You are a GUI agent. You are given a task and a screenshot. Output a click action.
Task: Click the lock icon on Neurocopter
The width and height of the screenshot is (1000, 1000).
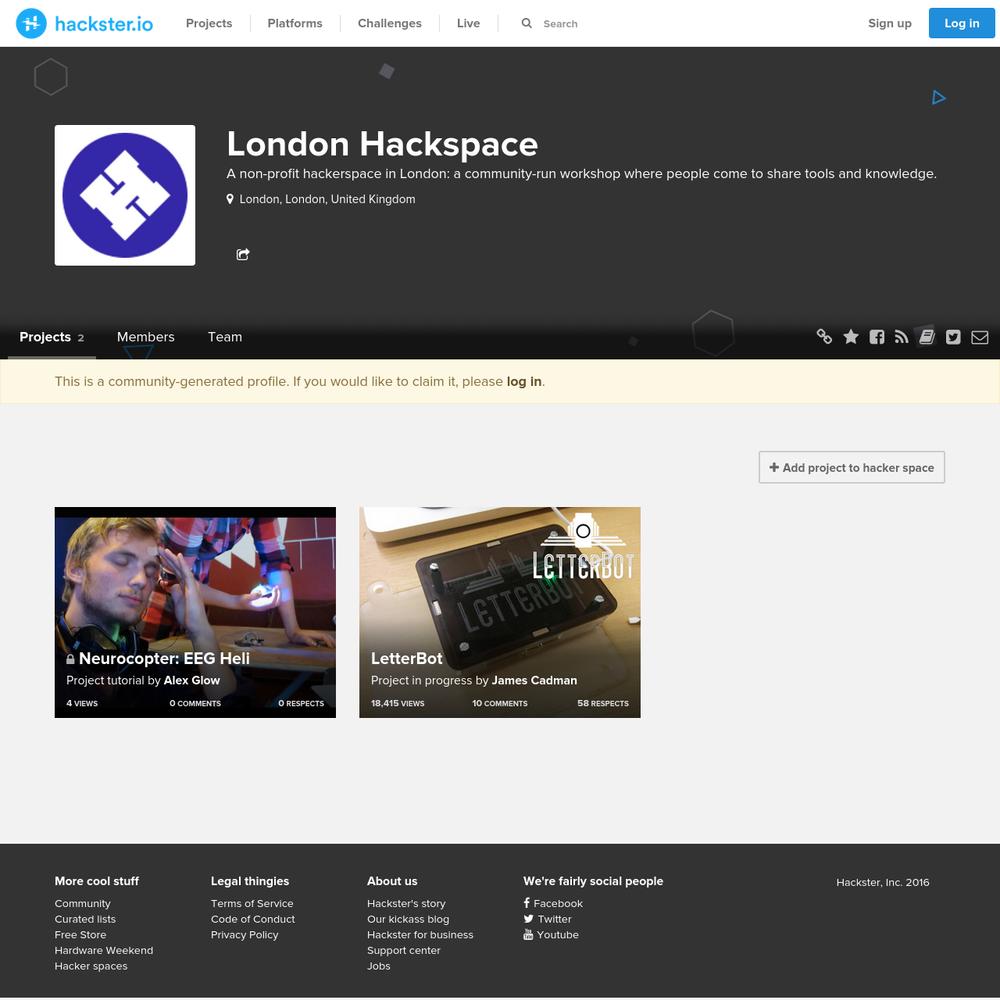click(70, 659)
